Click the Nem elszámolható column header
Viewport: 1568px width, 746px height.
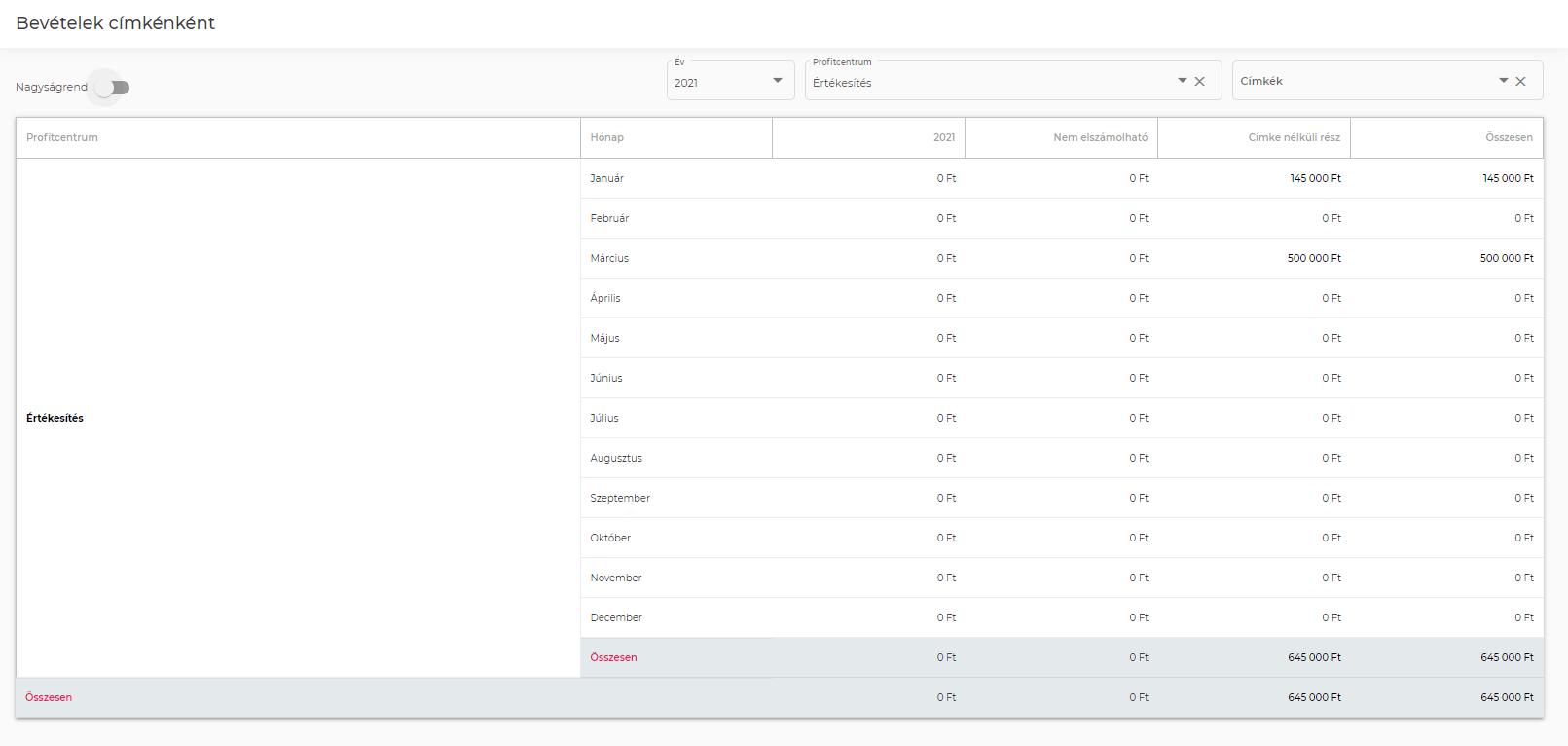(x=1061, y=138)
